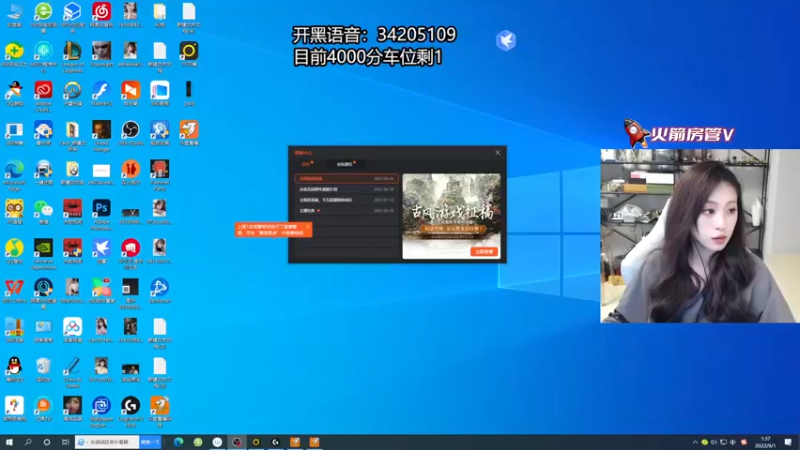Launch the Wallpaper Engine desktop shortcut
This screenshot has height=450, width=800.
point(102,411)
